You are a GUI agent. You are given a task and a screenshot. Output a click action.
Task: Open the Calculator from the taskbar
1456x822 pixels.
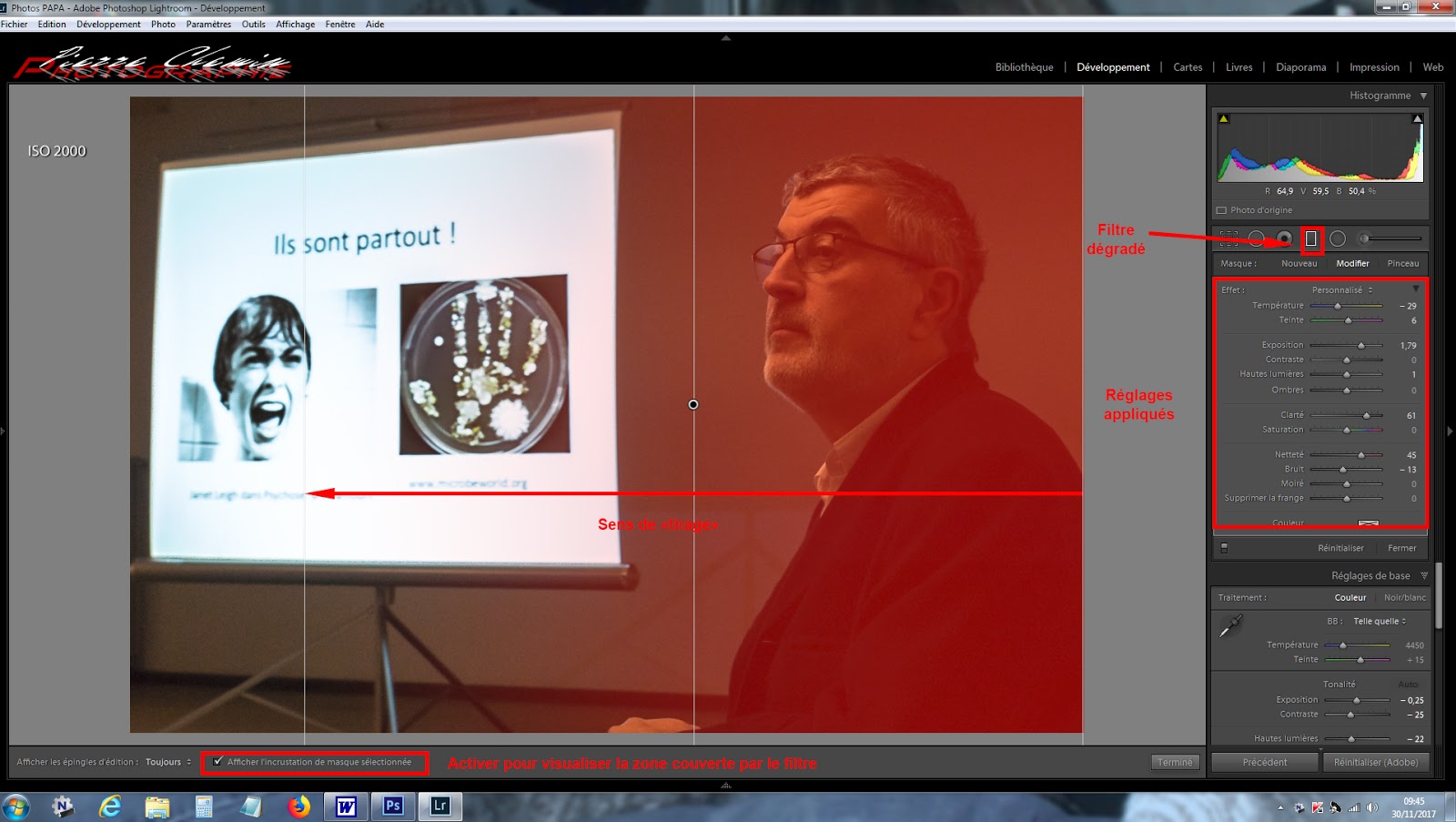(204, 807)
